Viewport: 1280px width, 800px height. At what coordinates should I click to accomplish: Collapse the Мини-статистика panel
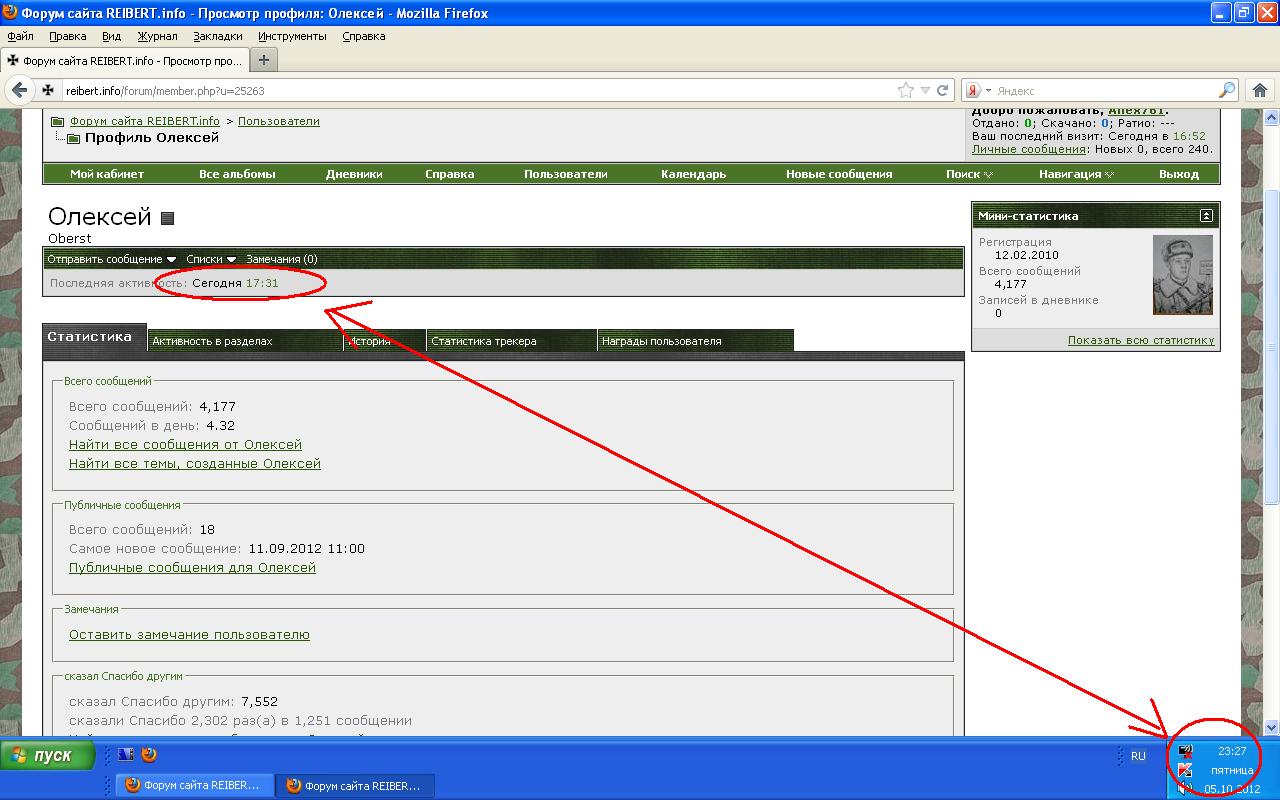[1206, 216]
